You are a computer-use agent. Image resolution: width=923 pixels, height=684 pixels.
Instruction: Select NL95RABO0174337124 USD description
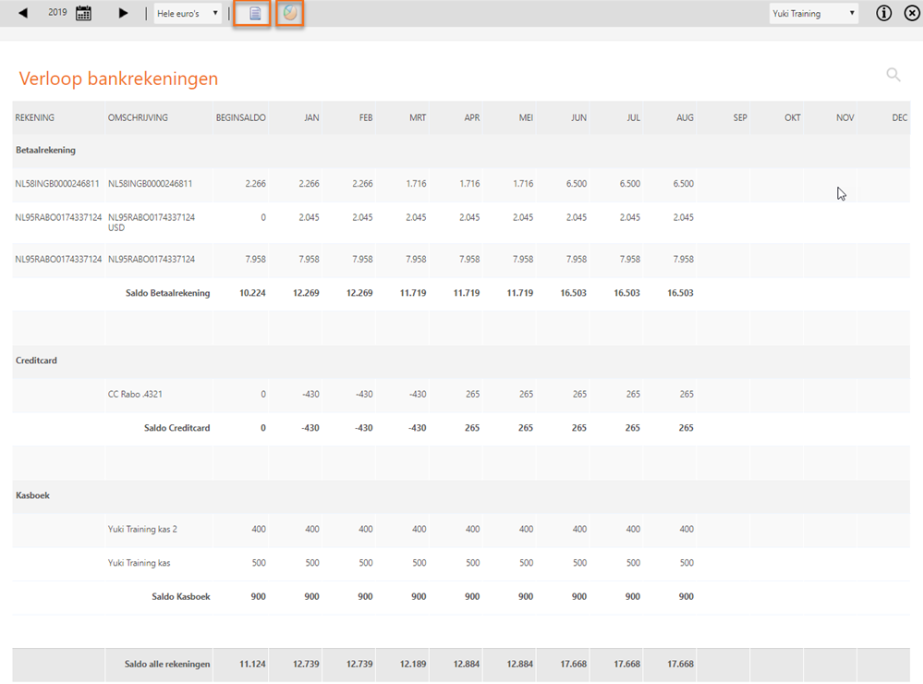coord(151,223)
